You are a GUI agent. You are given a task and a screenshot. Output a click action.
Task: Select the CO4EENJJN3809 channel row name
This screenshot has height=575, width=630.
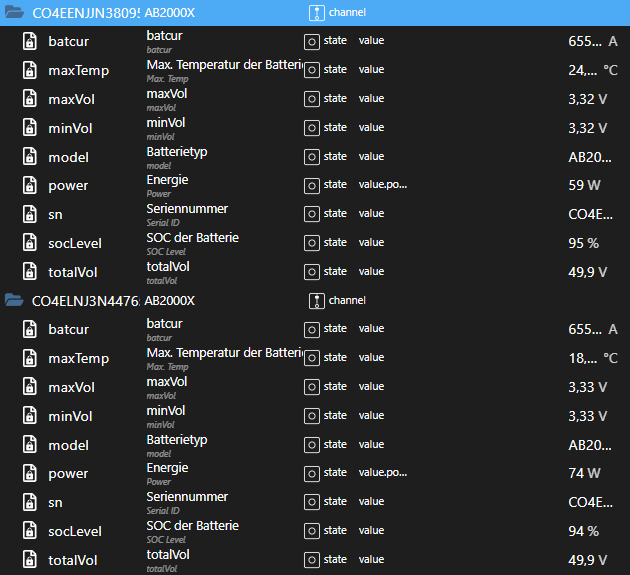pyautogui.click(x=86, y=13)
